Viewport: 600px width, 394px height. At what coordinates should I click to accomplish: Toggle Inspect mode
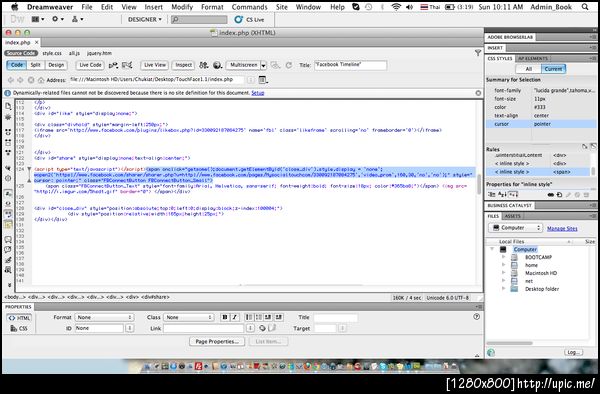point(184,65)
